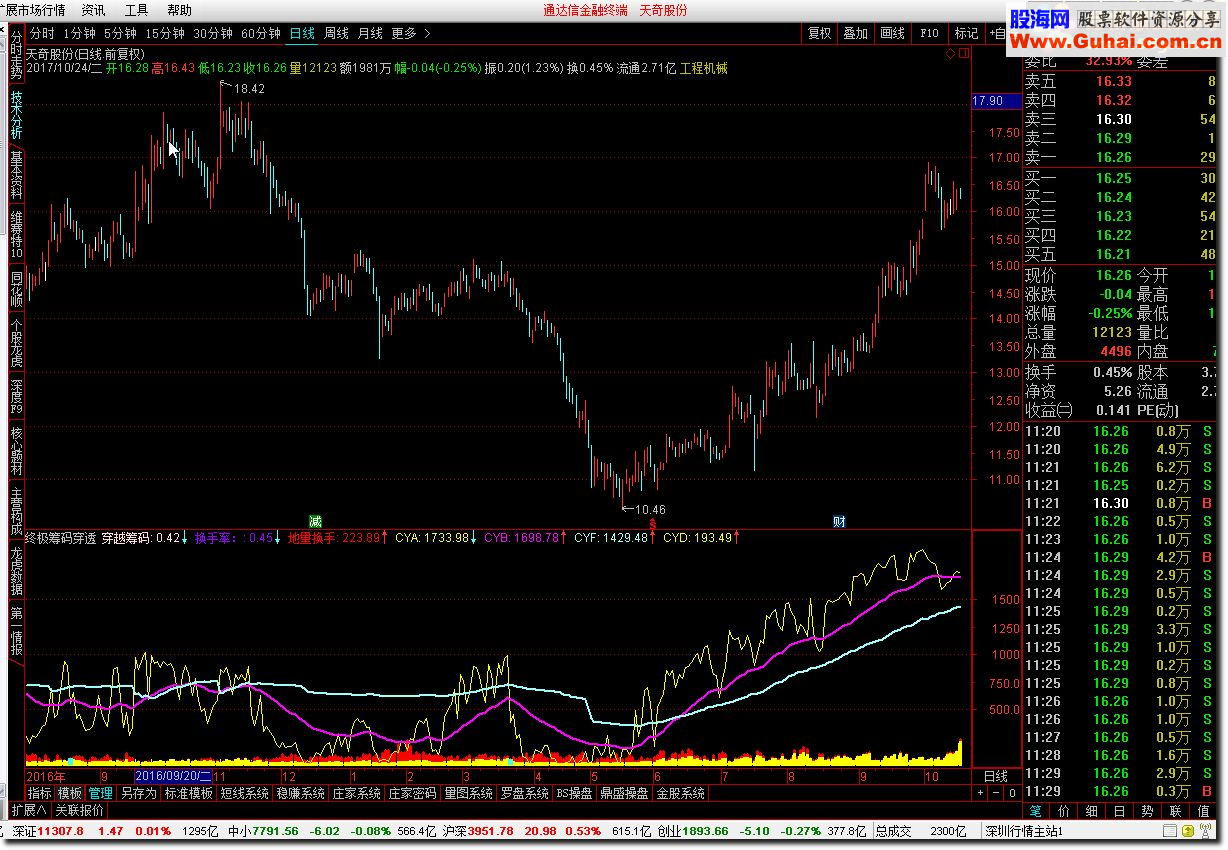Screen dimensions: 1228x850
Task: Switch to 60分钟 period
Action: click(261, 33)
